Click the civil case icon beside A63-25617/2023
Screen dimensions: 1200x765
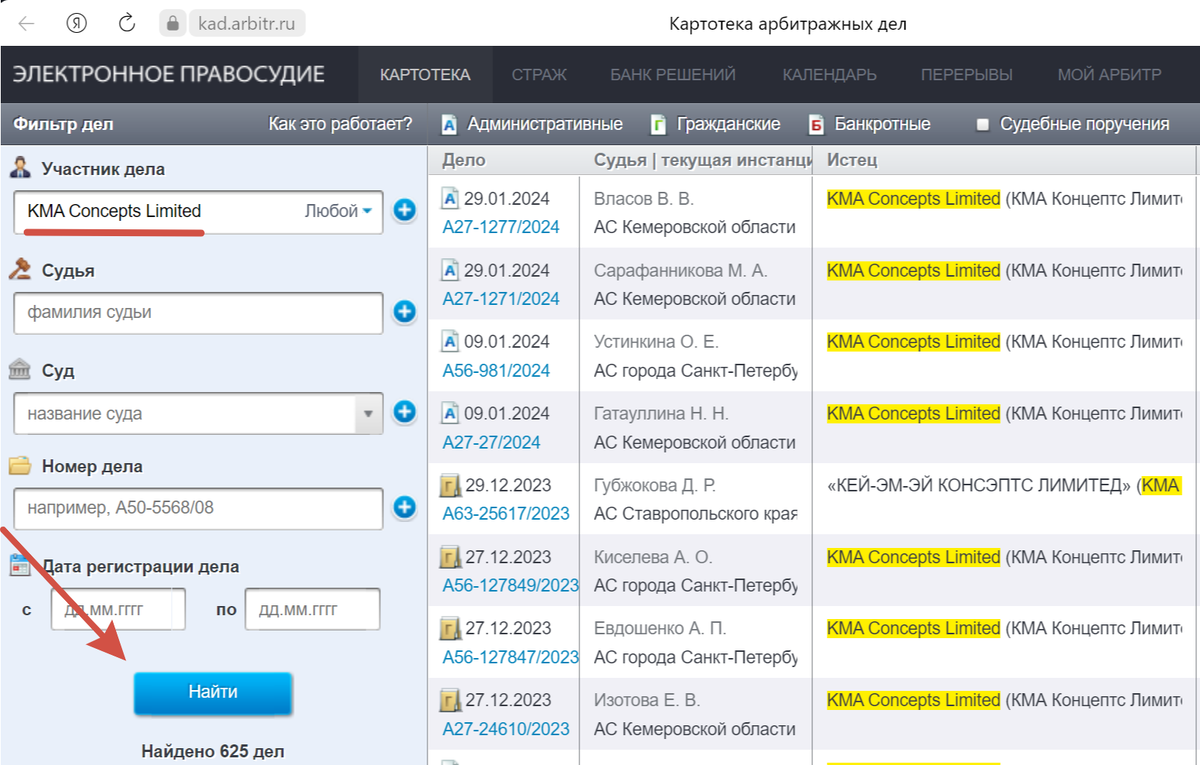tap(450, 485)
